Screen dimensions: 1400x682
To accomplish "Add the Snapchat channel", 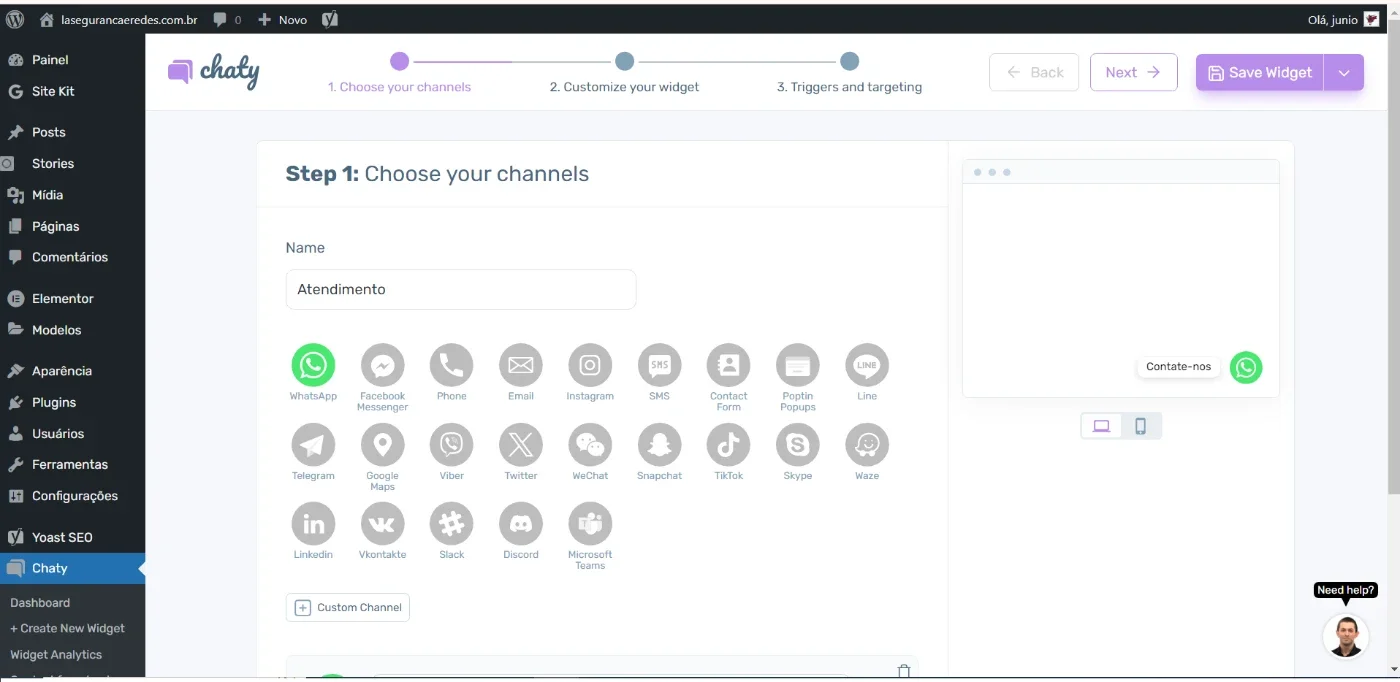I will (x=659, y=444).
